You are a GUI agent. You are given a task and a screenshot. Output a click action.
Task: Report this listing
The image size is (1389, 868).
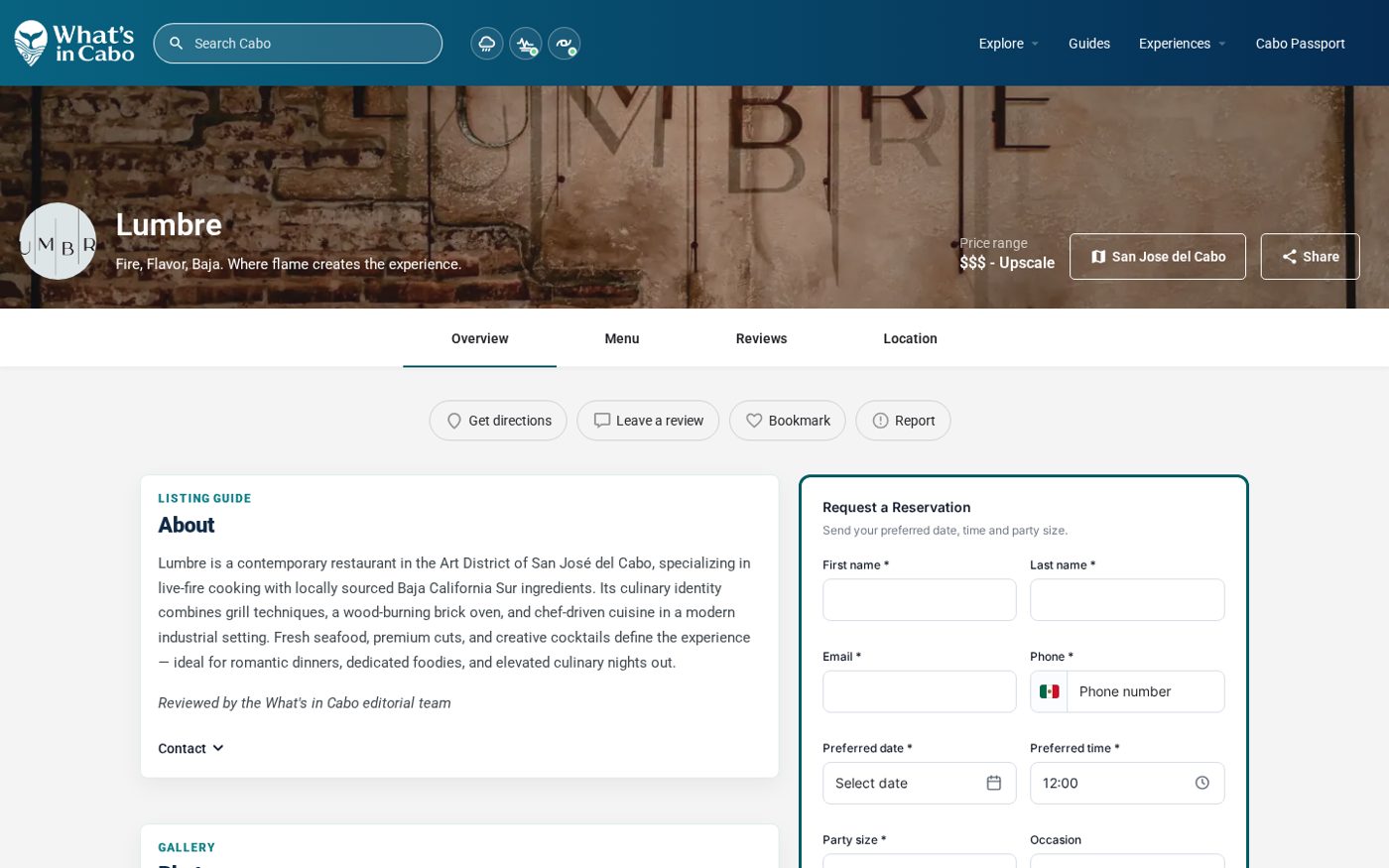coord(903,421)
